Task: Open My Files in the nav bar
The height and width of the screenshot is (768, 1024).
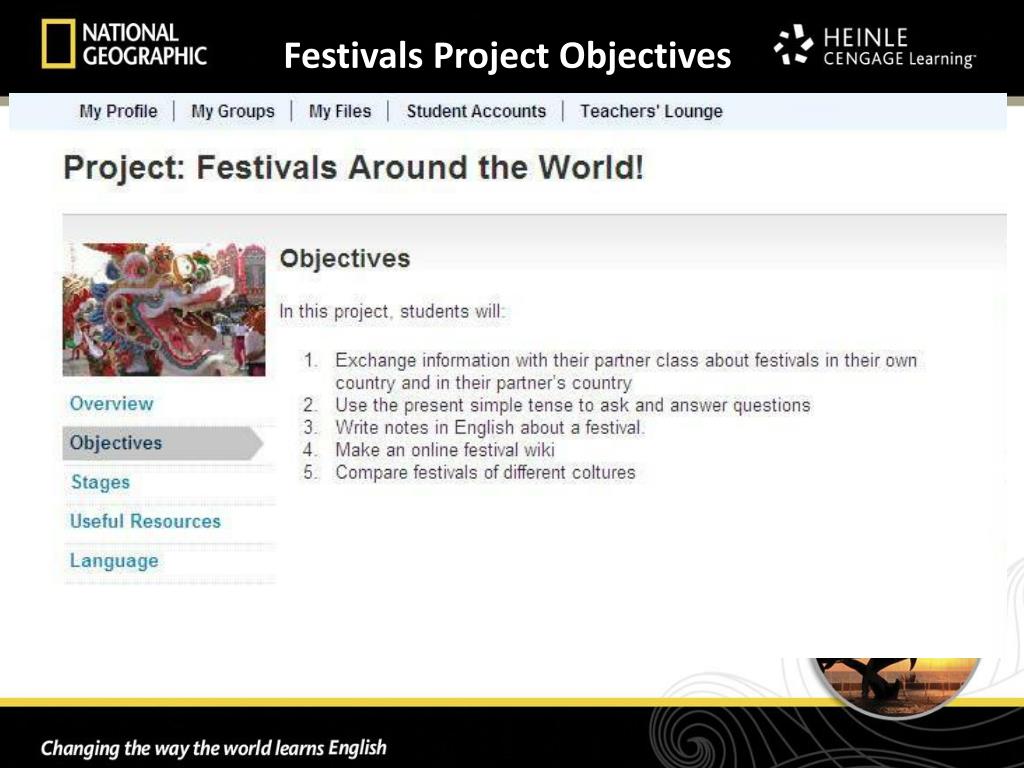Action: (340, 112)
